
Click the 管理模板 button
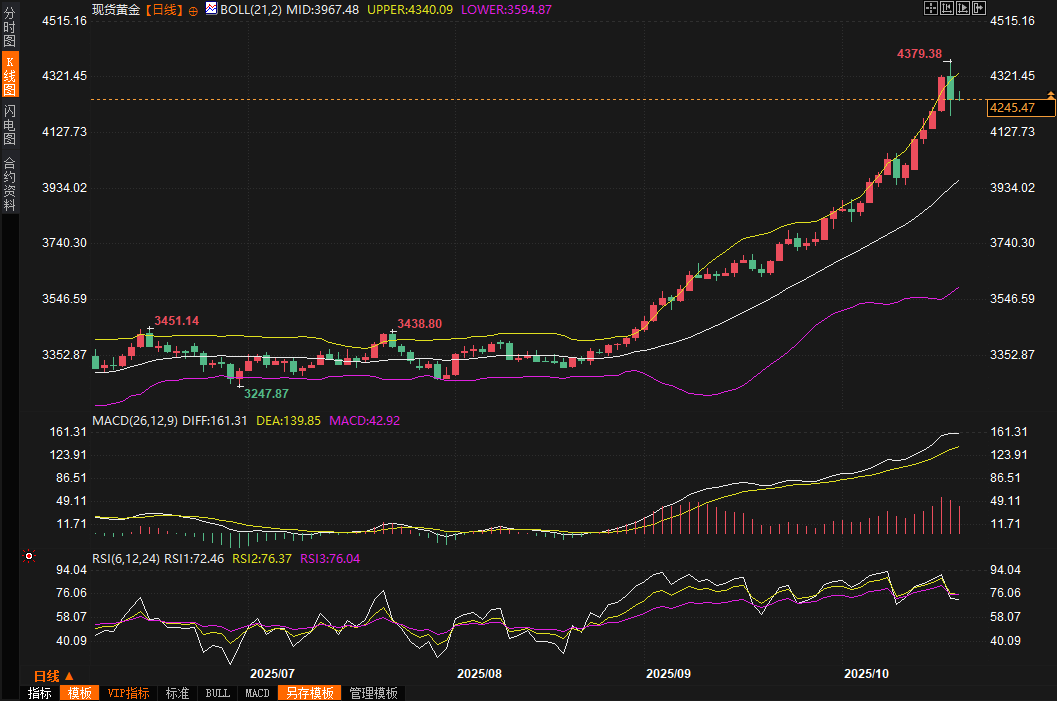pos(373,693)
